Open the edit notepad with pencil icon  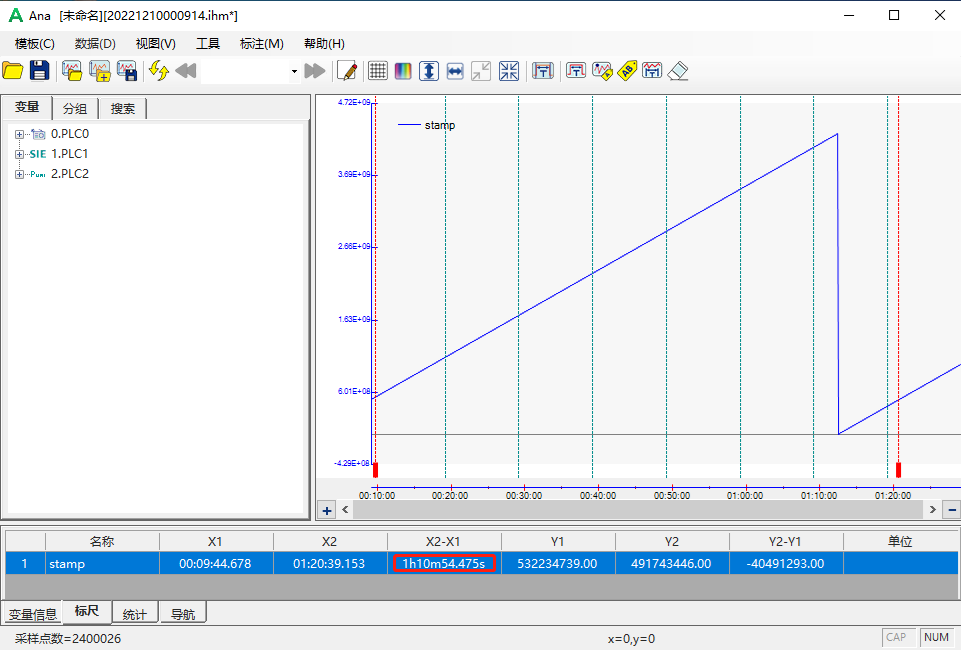347,71
